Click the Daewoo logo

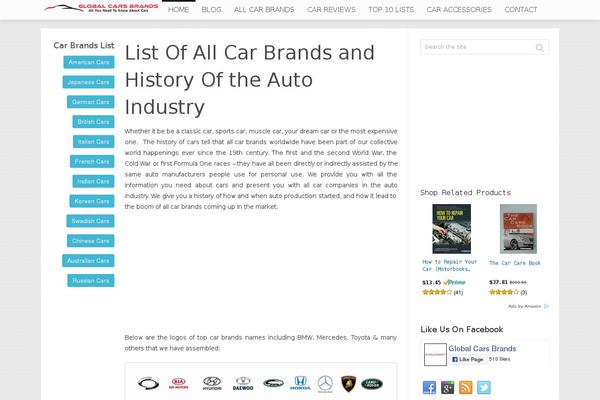[243, 383]
